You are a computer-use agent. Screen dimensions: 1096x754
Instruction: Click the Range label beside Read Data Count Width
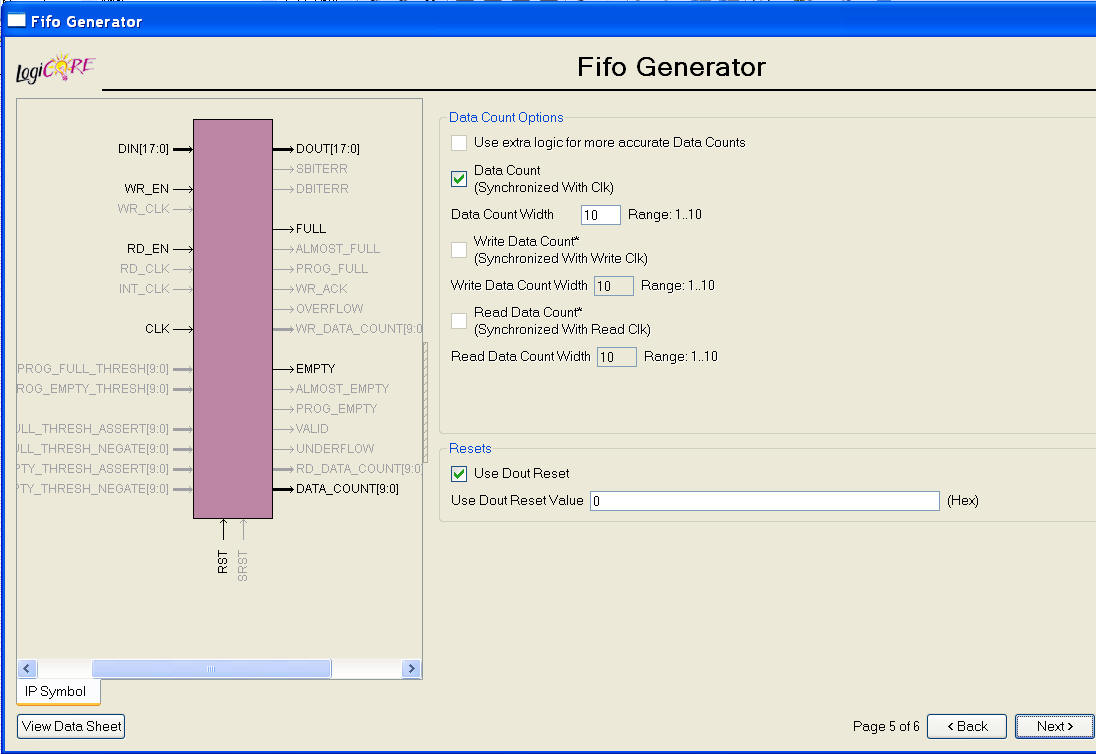(x=681, y=357)
